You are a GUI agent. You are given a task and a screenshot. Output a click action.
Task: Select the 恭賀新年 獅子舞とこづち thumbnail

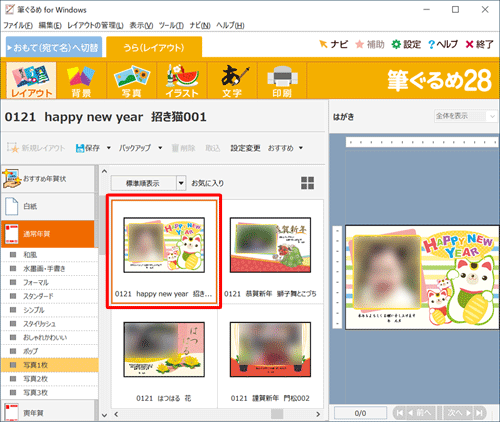pyautogui.click(x=270, y=252)
